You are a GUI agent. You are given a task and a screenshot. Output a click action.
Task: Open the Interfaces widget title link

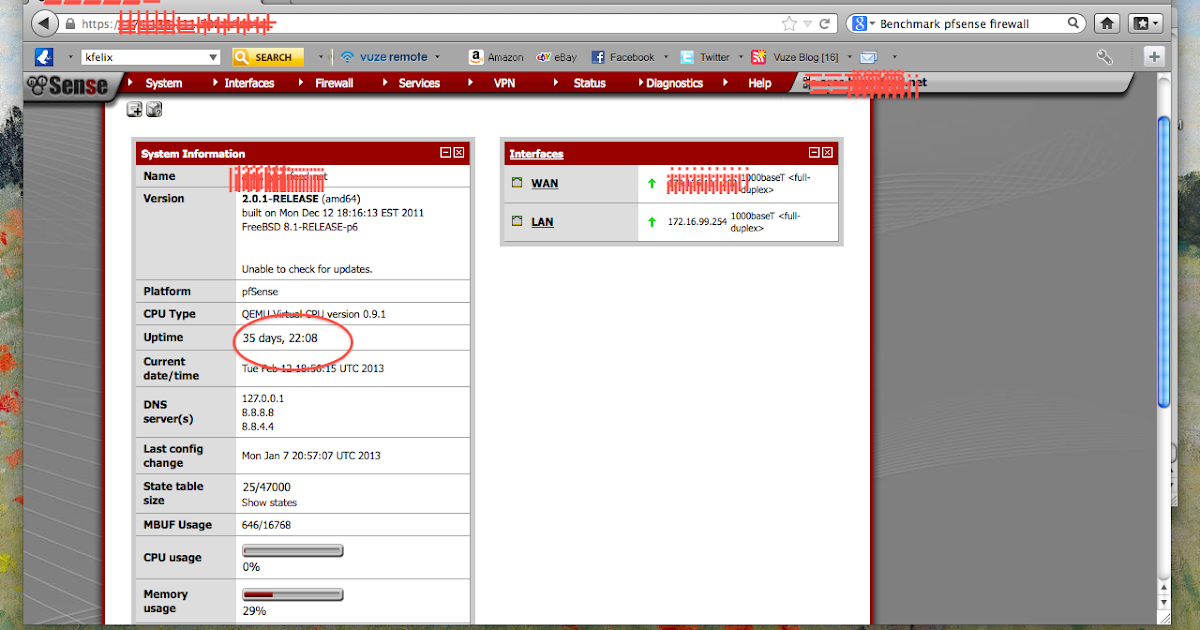point(536,154)
